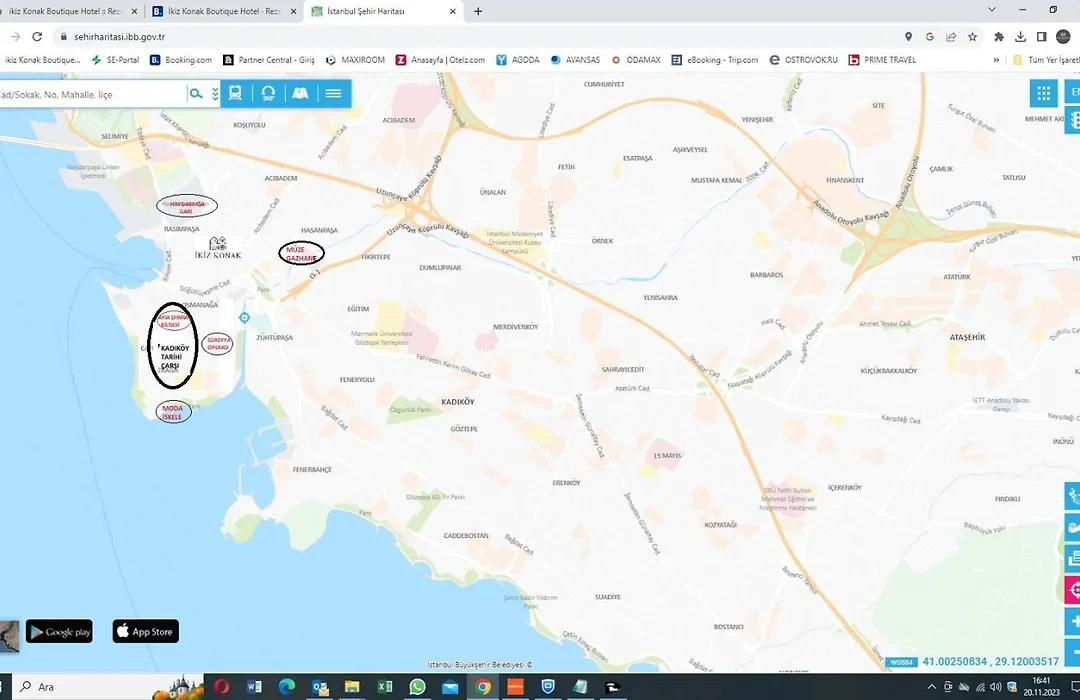
Task: Click the open map book icon
Action: (300, 93)
